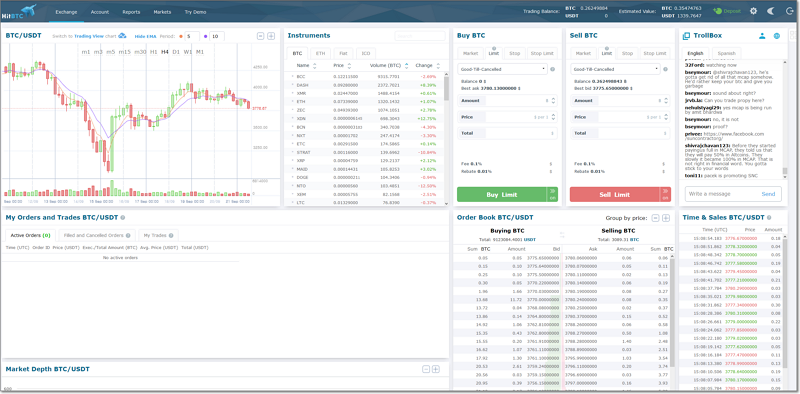Click info icon beside Time & Sales title
Viewport: 800px width, 394px height.
[769, 217]
